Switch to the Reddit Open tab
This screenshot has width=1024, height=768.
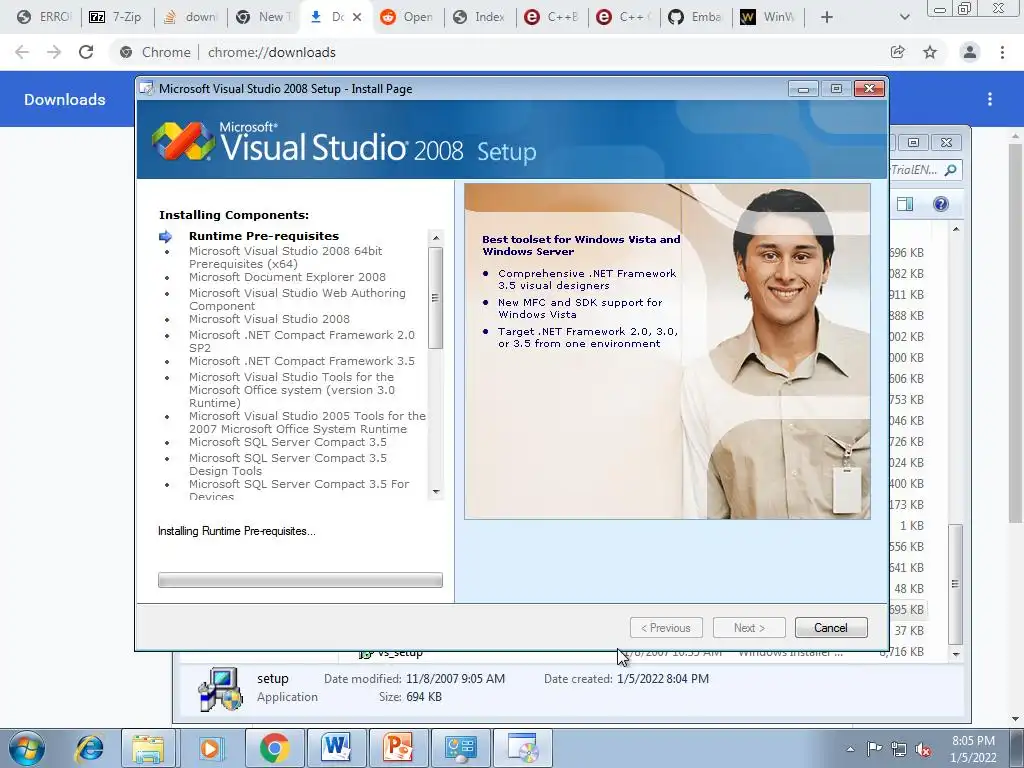408,17
